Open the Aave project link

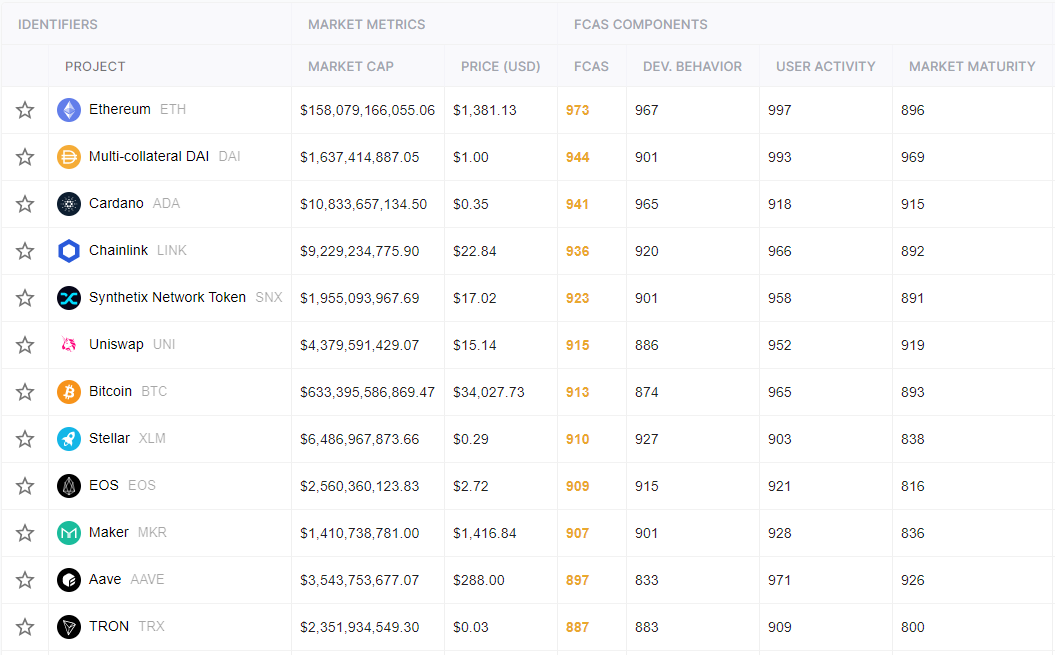click(x=105, y=579)
